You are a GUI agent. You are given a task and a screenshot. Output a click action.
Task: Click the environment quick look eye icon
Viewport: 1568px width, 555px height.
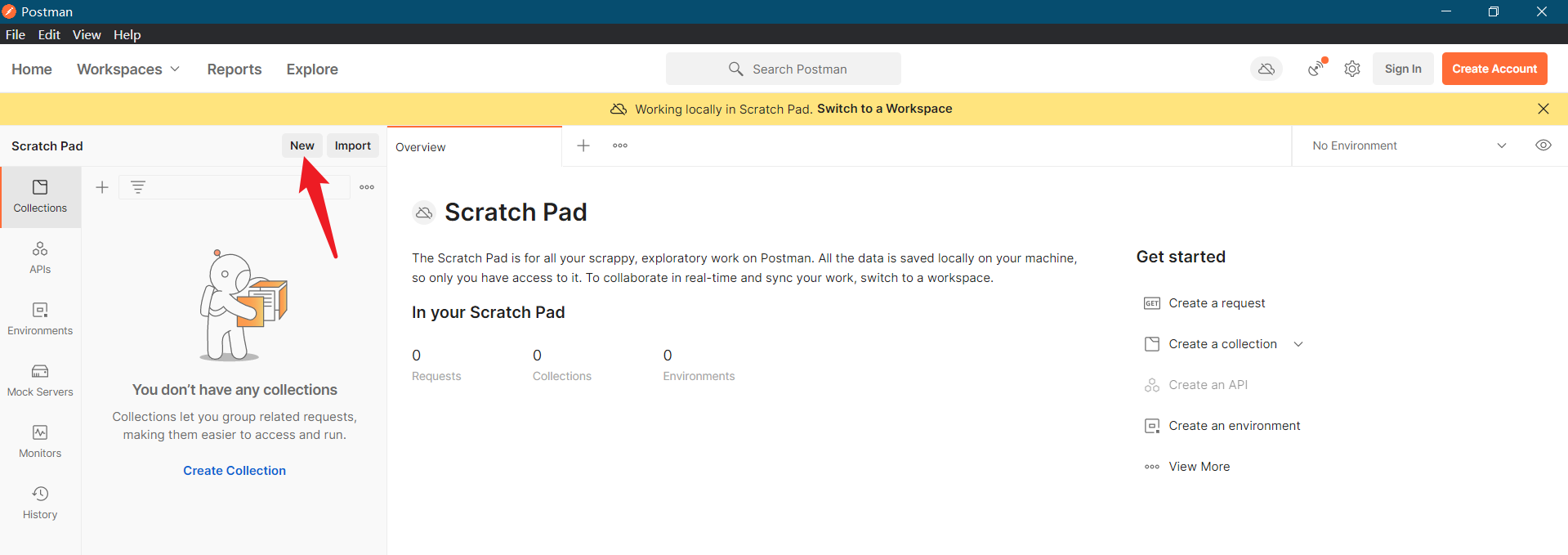pyautogui.click(x=1543, y=145)
